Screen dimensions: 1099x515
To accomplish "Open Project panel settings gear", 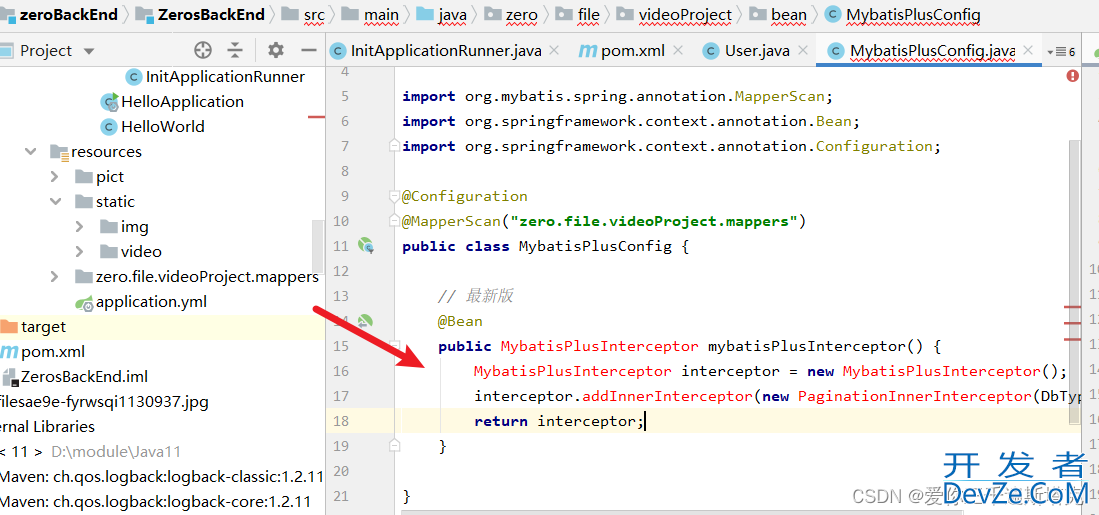I will pos(276,50).
